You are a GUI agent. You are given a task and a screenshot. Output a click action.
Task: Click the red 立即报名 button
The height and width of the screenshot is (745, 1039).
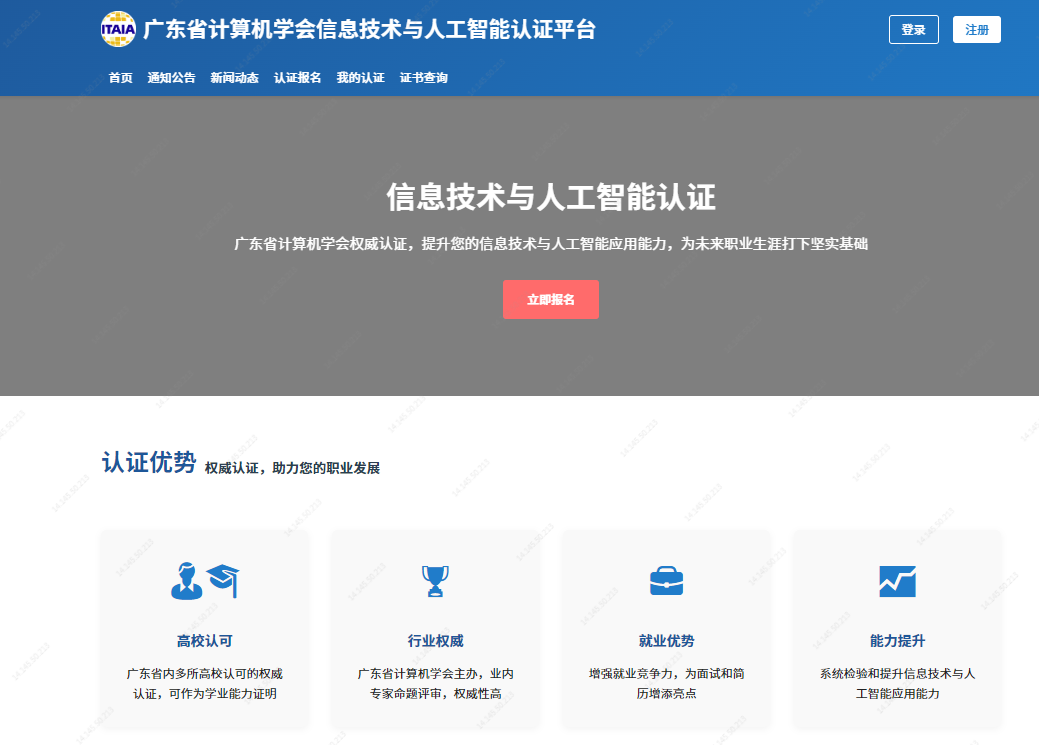click(551, 300)
